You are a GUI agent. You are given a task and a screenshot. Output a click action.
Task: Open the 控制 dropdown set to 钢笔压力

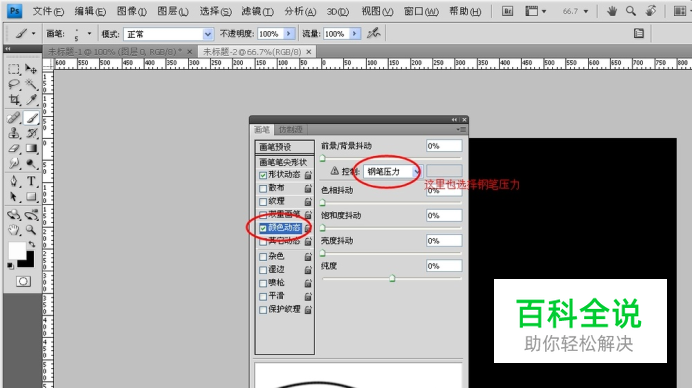392,171
